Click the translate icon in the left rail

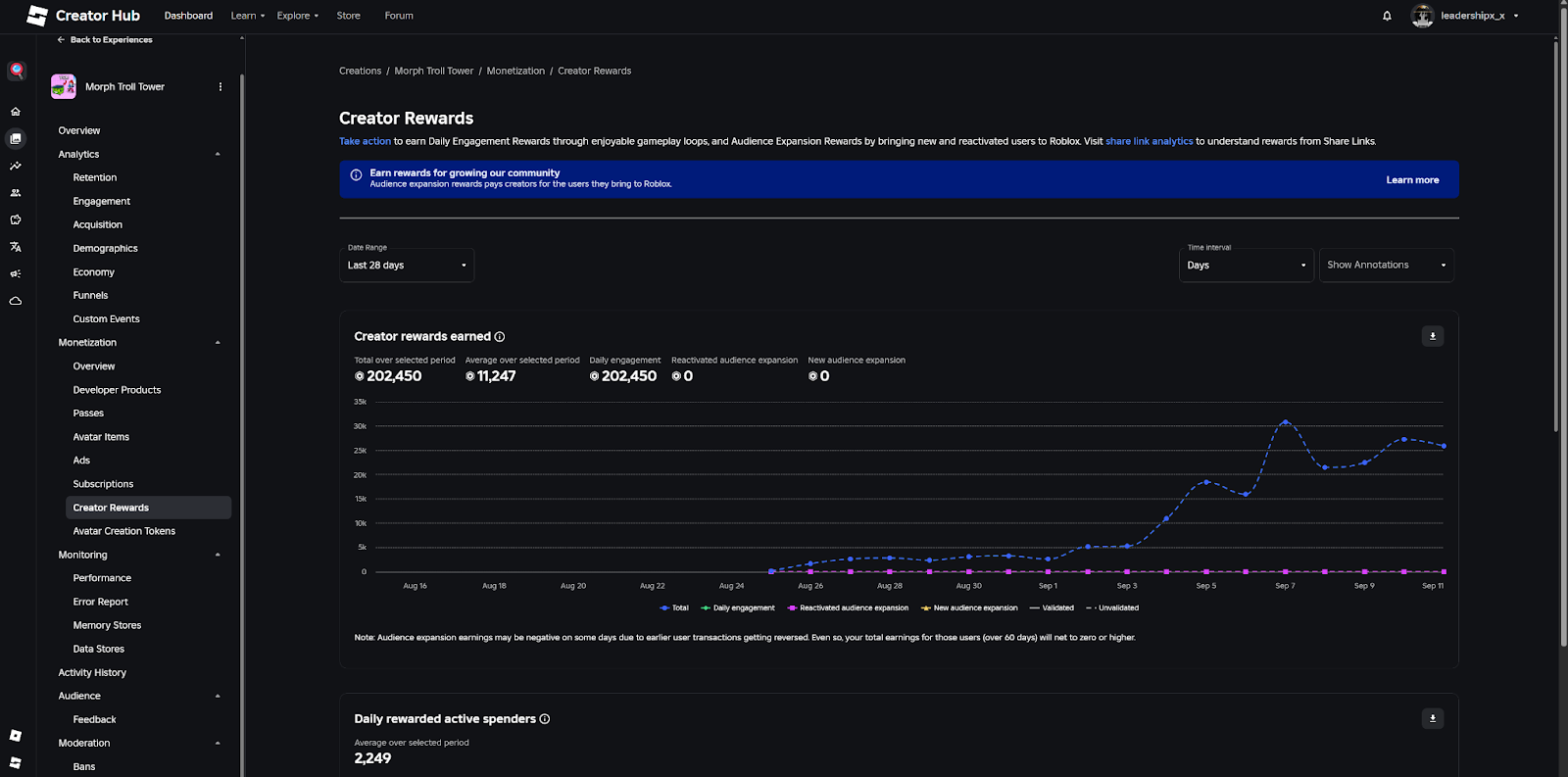click(16, 247)
